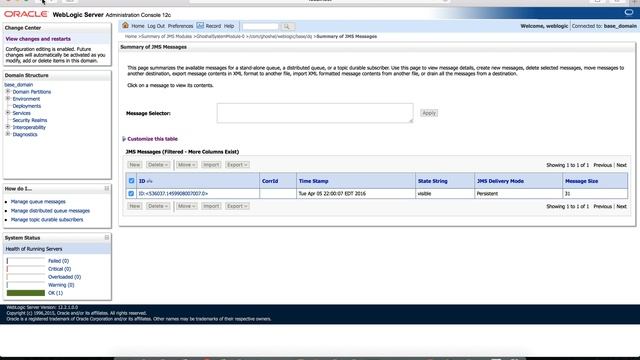Click the Record toolbar item

213,26
